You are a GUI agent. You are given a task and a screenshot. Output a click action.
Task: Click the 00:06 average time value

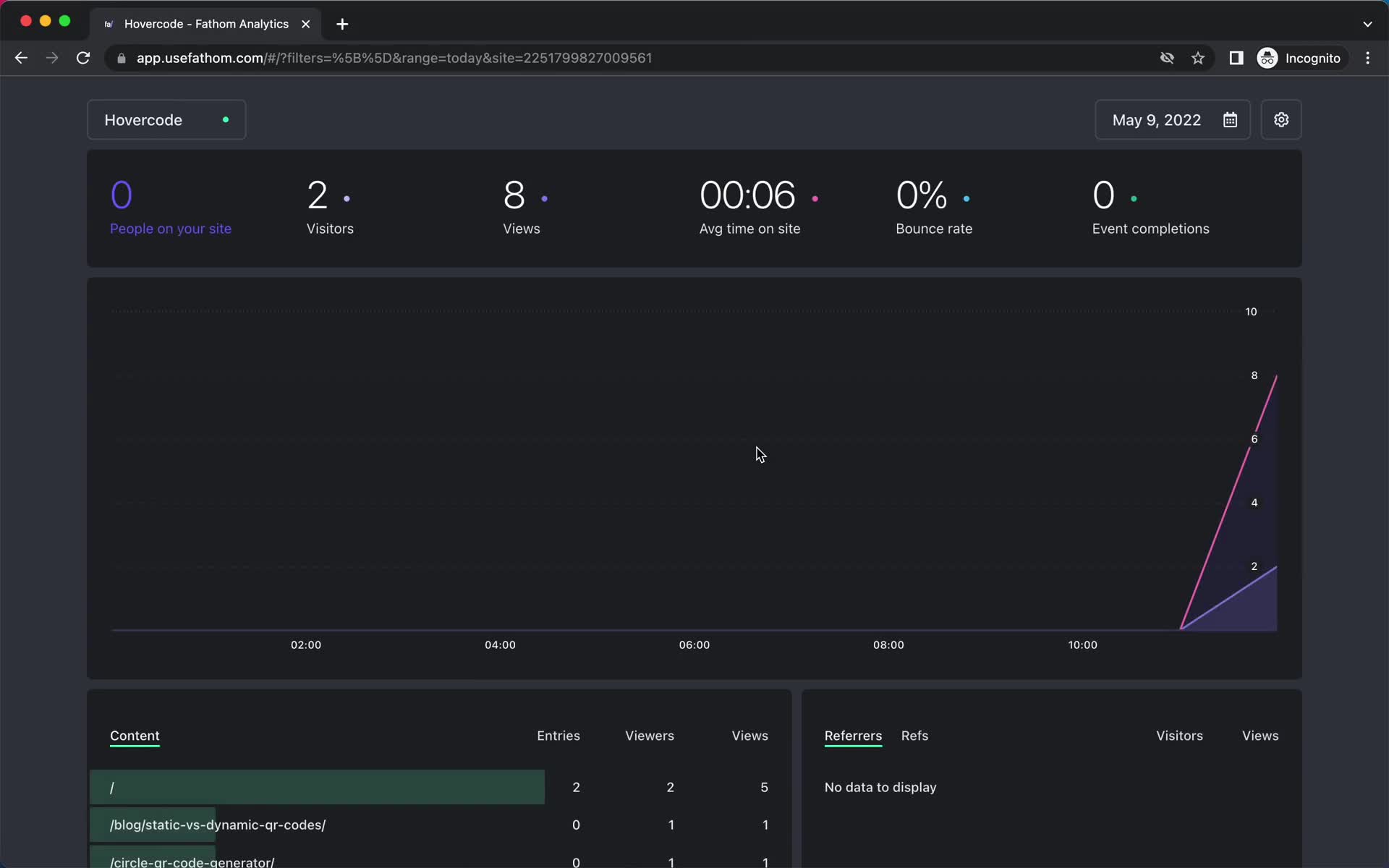coord(747,195)
